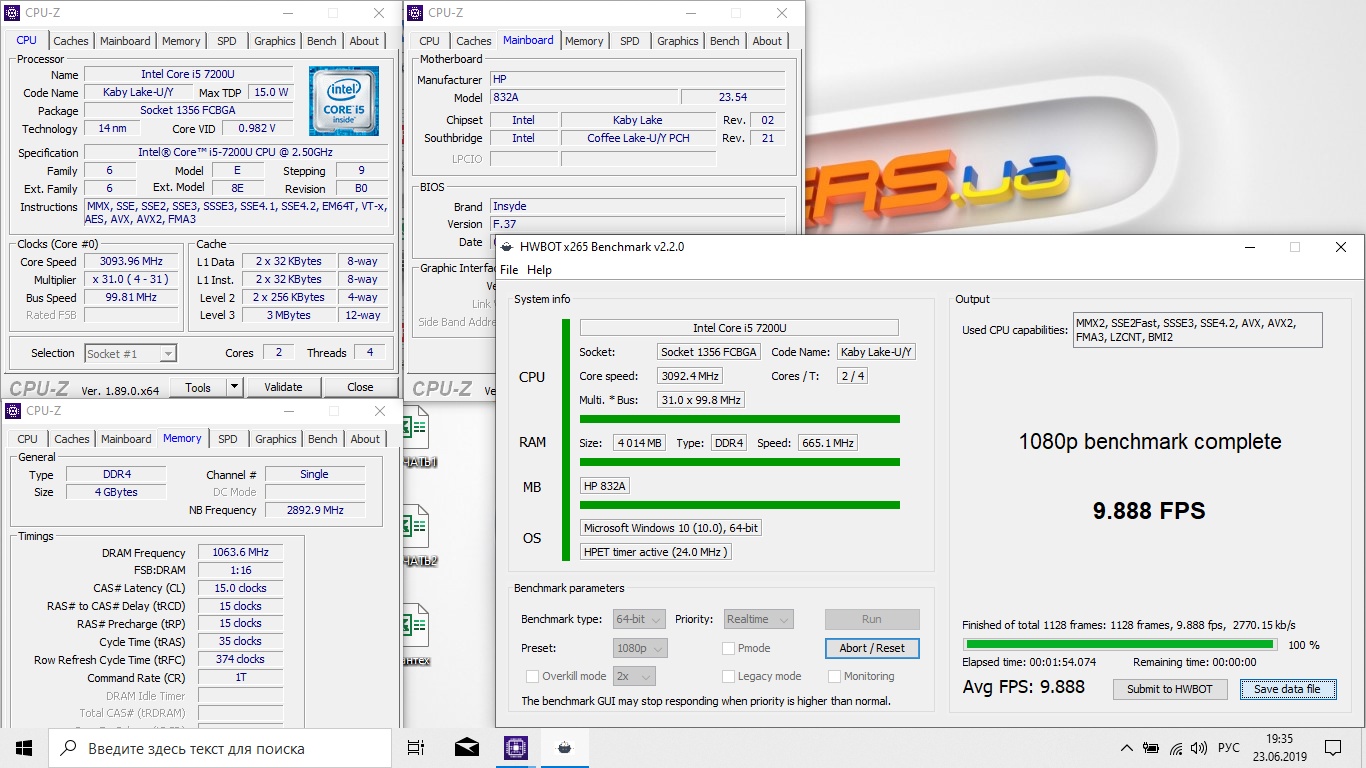Switch to Caches tab in processor window
The height and width of the screenshot is (768, 1366).
71,41
